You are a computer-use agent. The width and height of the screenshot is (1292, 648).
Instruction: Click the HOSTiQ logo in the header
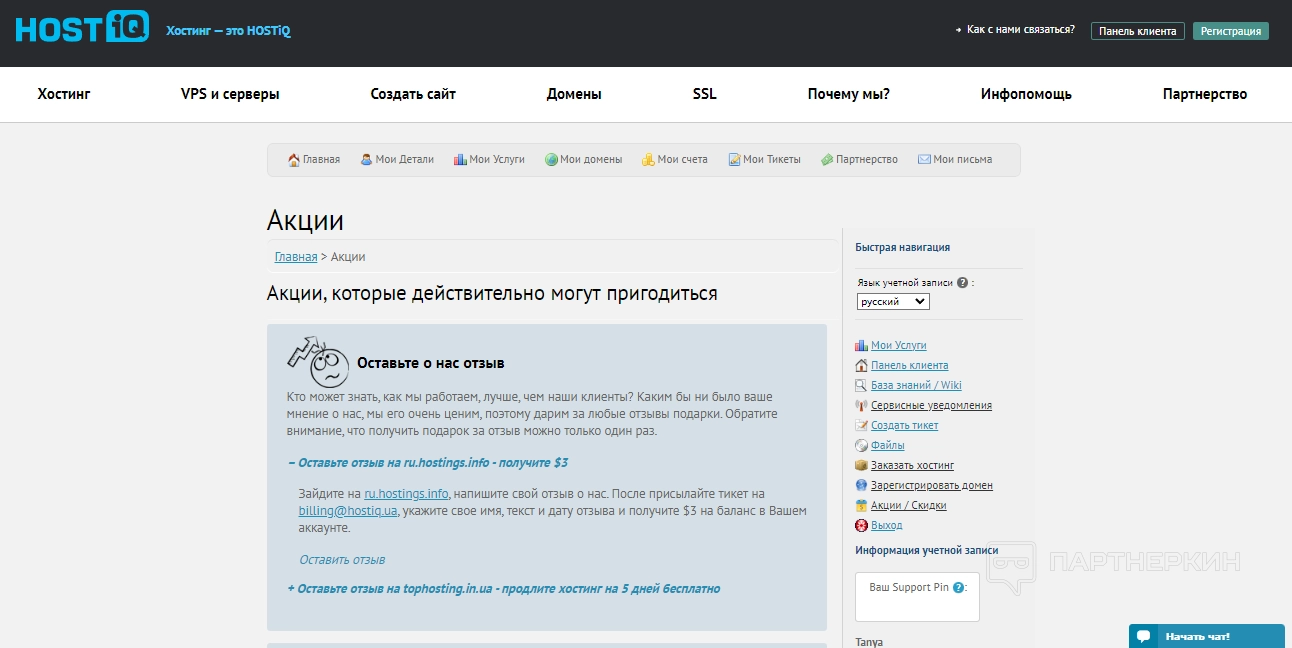tap(82, 27)
